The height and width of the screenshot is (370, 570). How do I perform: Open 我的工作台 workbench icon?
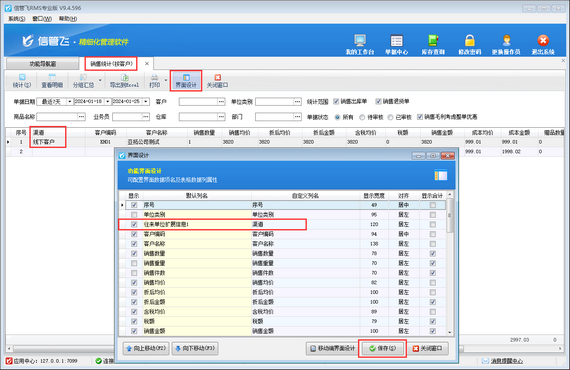point(360,40)
